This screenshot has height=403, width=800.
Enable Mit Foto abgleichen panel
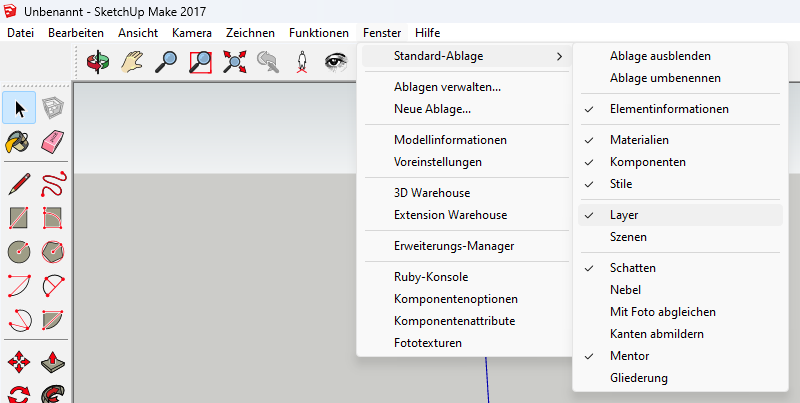(680, 312)
